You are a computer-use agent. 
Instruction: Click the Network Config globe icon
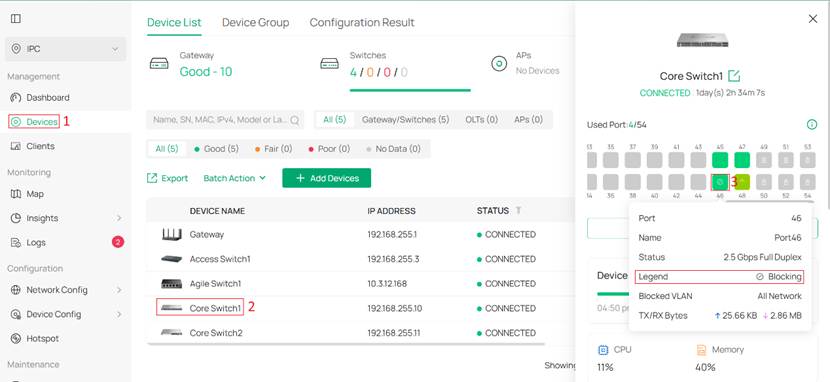pos(16,290)
